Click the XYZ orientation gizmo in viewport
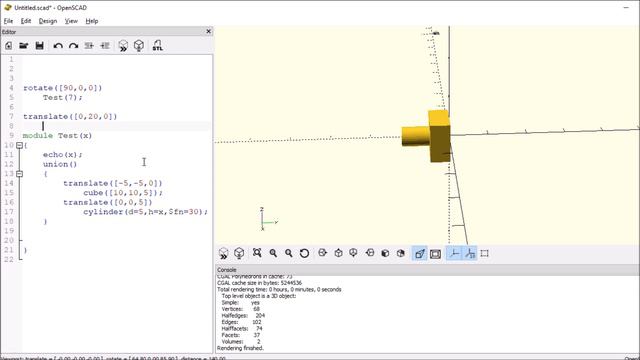This screenshot has width=640, height=360. click(268, 219)
